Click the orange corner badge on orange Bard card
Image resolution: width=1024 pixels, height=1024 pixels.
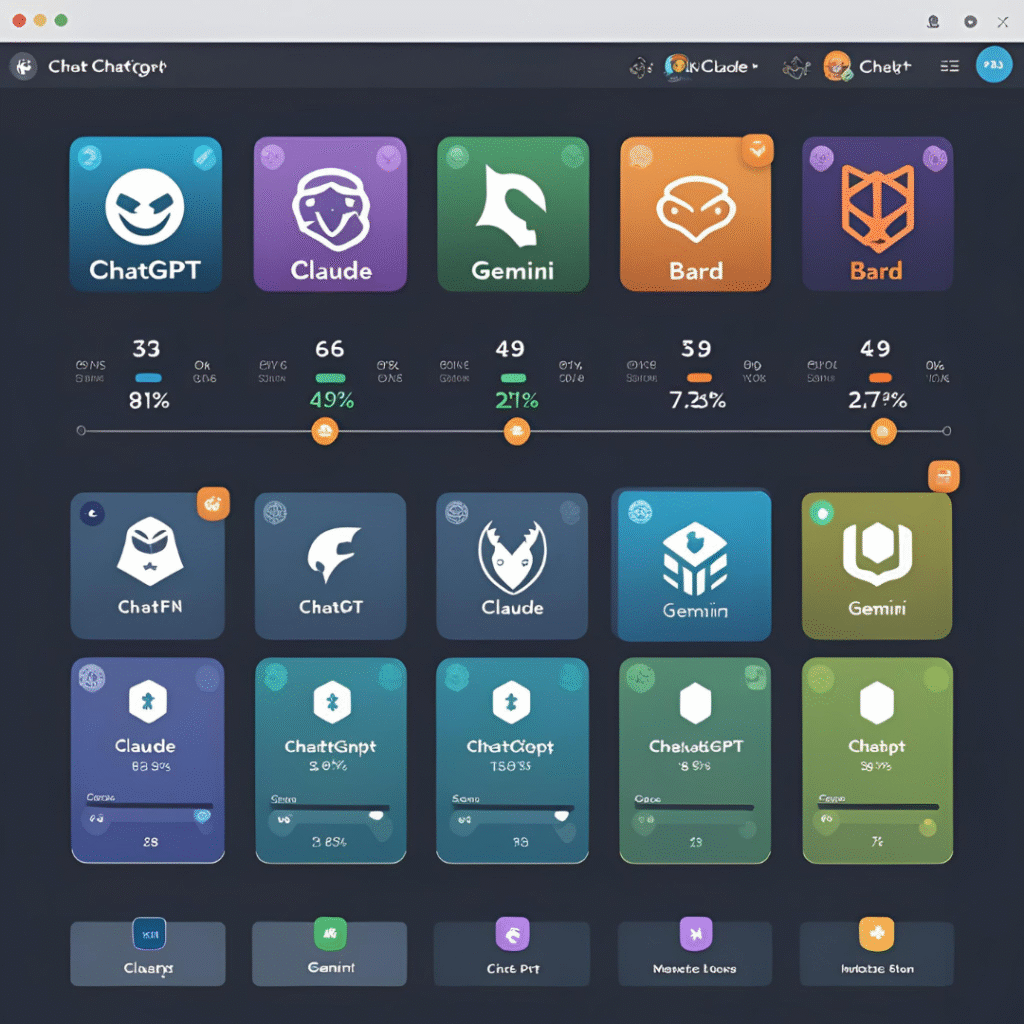pyautogui.click(x=758, y=150)
